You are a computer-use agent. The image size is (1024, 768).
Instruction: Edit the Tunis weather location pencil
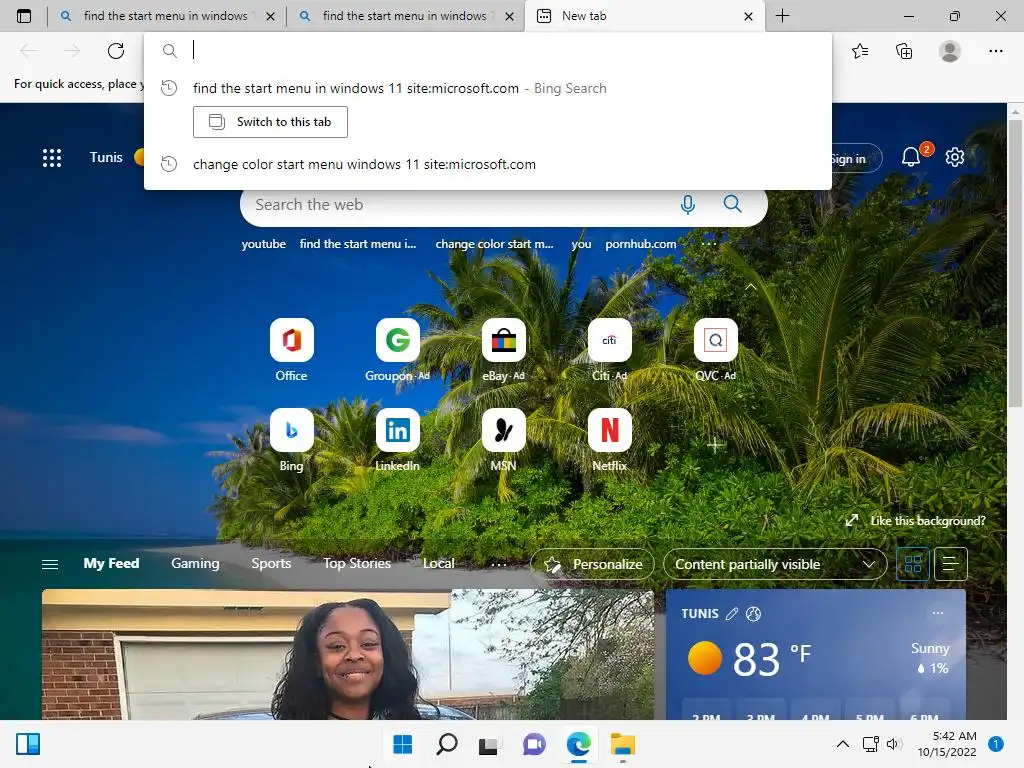pyautogui.click(x=732, y=613)
